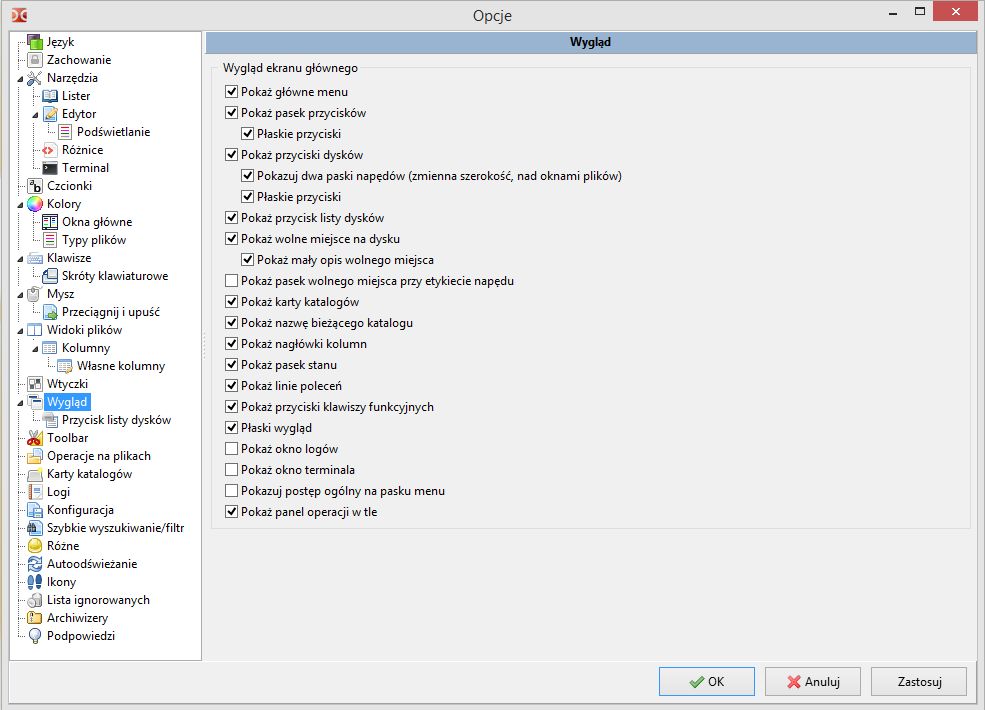This screenshot has height=710, width=985.
Task: Open Przycisk listy dysków settings page
Action: pos(116,420)
